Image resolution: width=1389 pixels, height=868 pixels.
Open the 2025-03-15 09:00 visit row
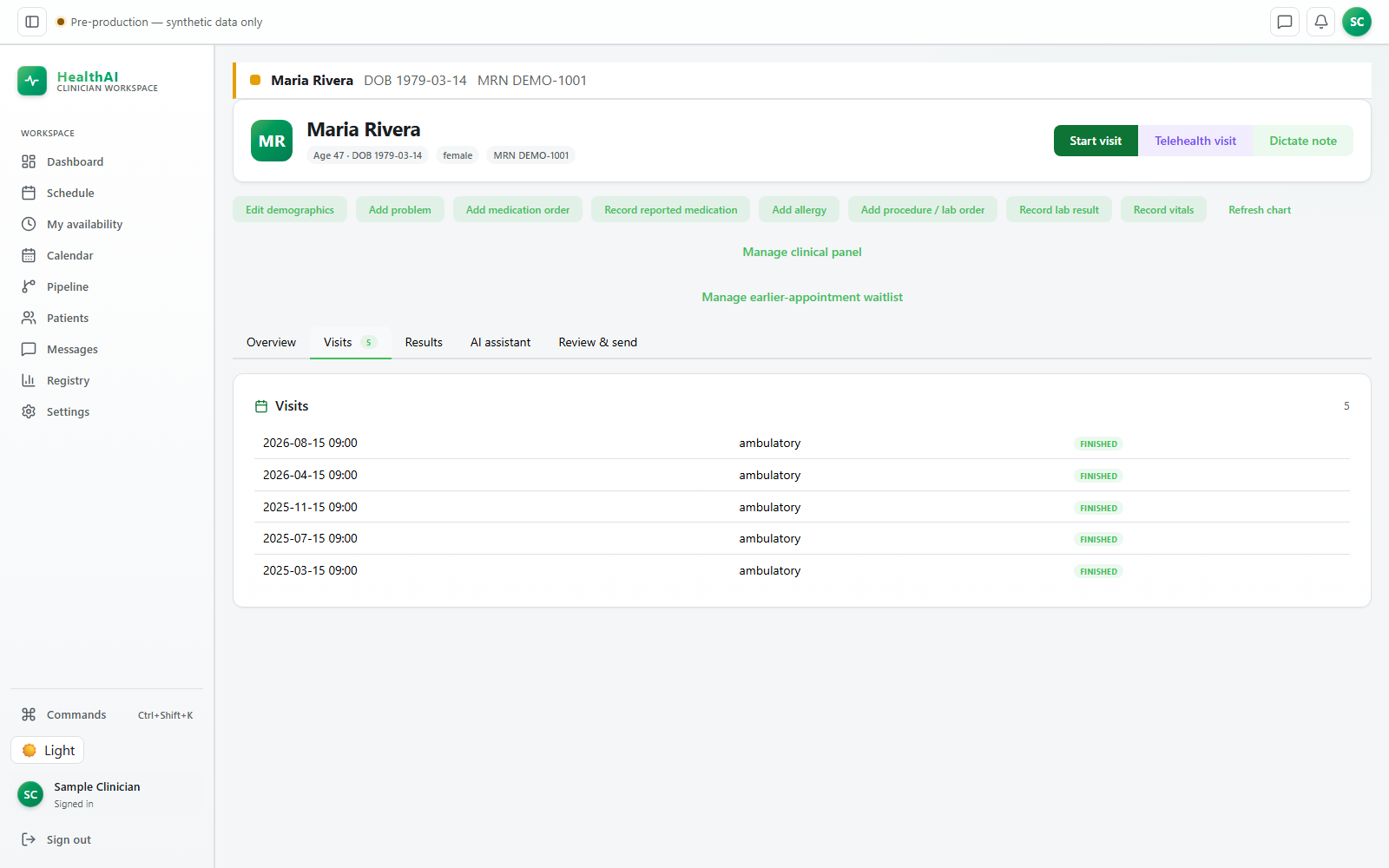pos(802,570)
